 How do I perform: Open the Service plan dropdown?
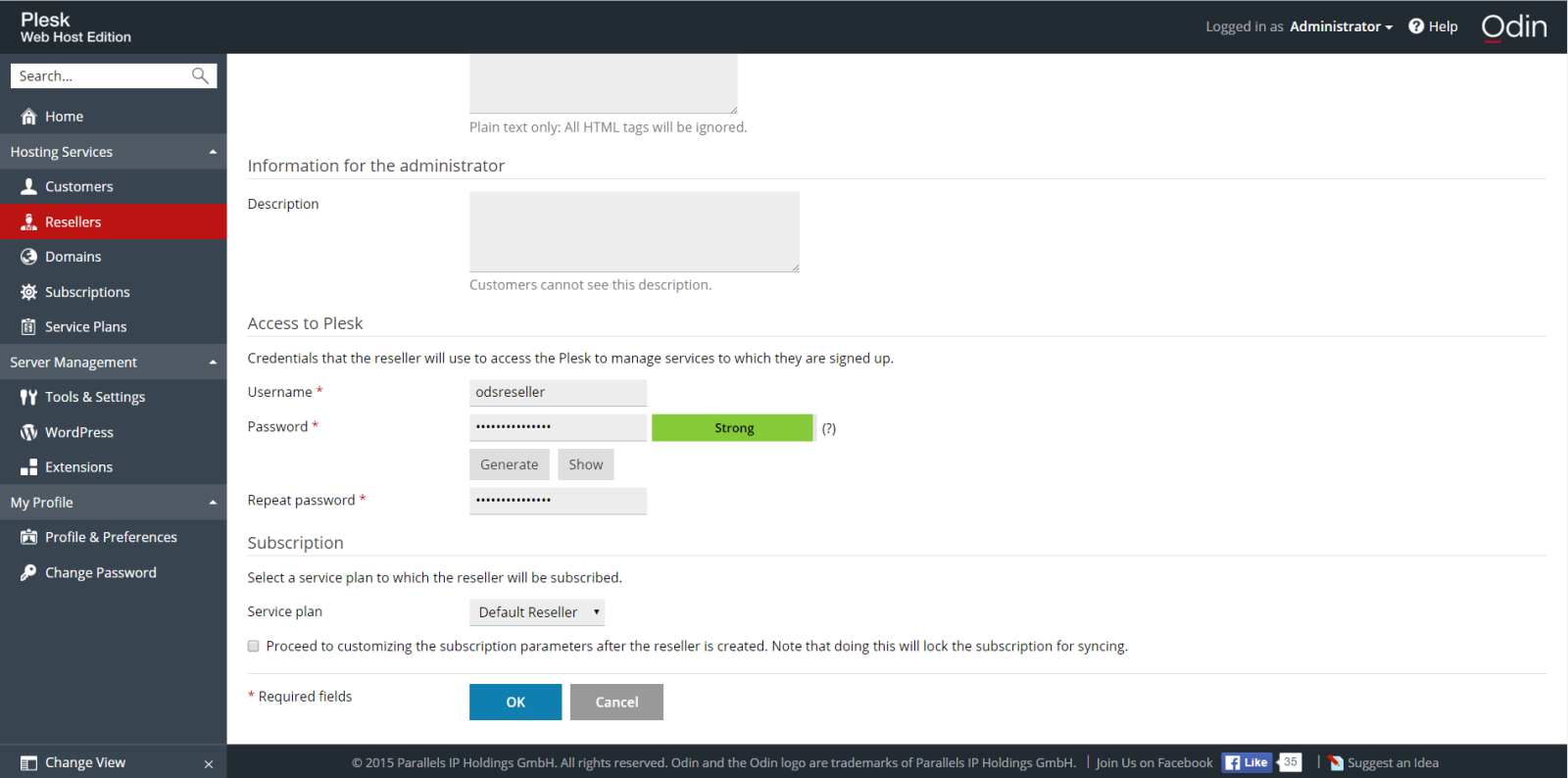(537, 612)
